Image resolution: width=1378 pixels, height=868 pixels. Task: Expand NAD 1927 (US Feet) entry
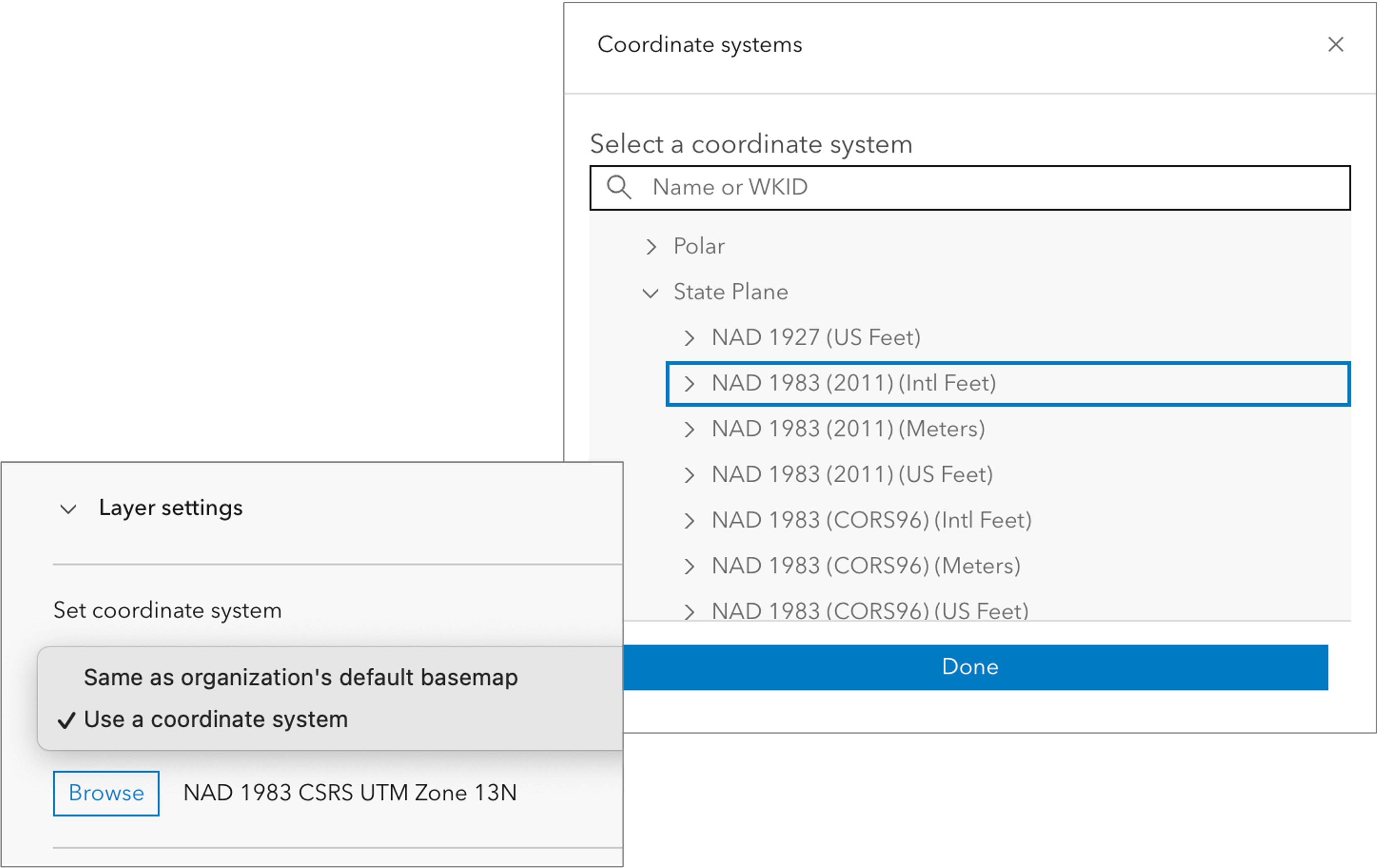pyautogui.click(x=689, y=338)
